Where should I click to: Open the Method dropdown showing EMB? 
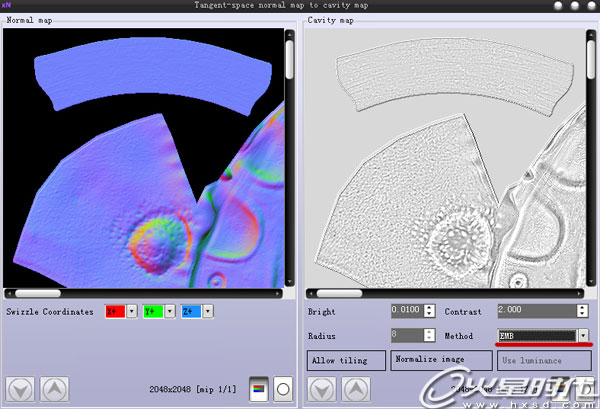pos(583,336)
